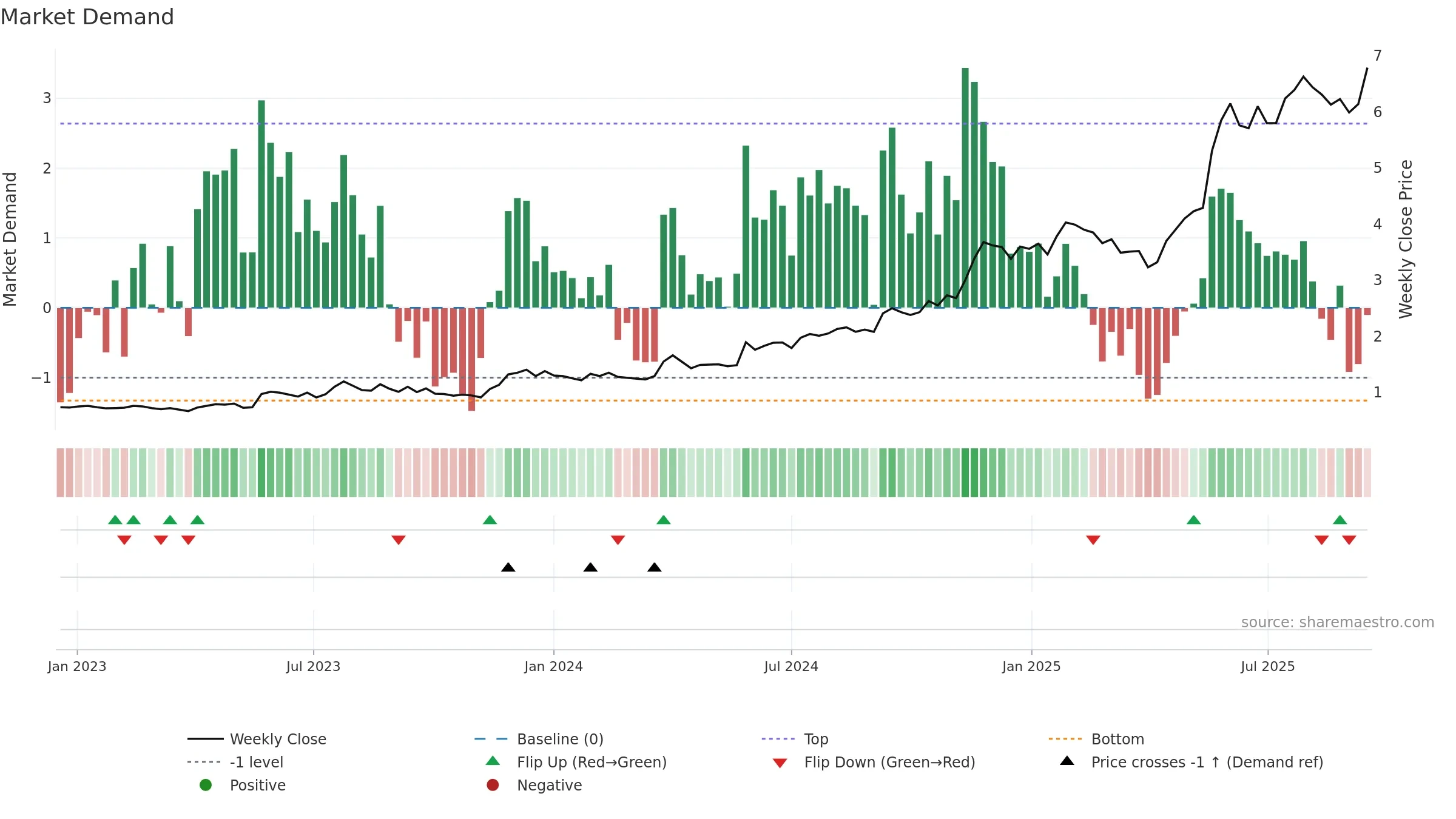Click the '0' tick on the demand axis

(47, 308)
